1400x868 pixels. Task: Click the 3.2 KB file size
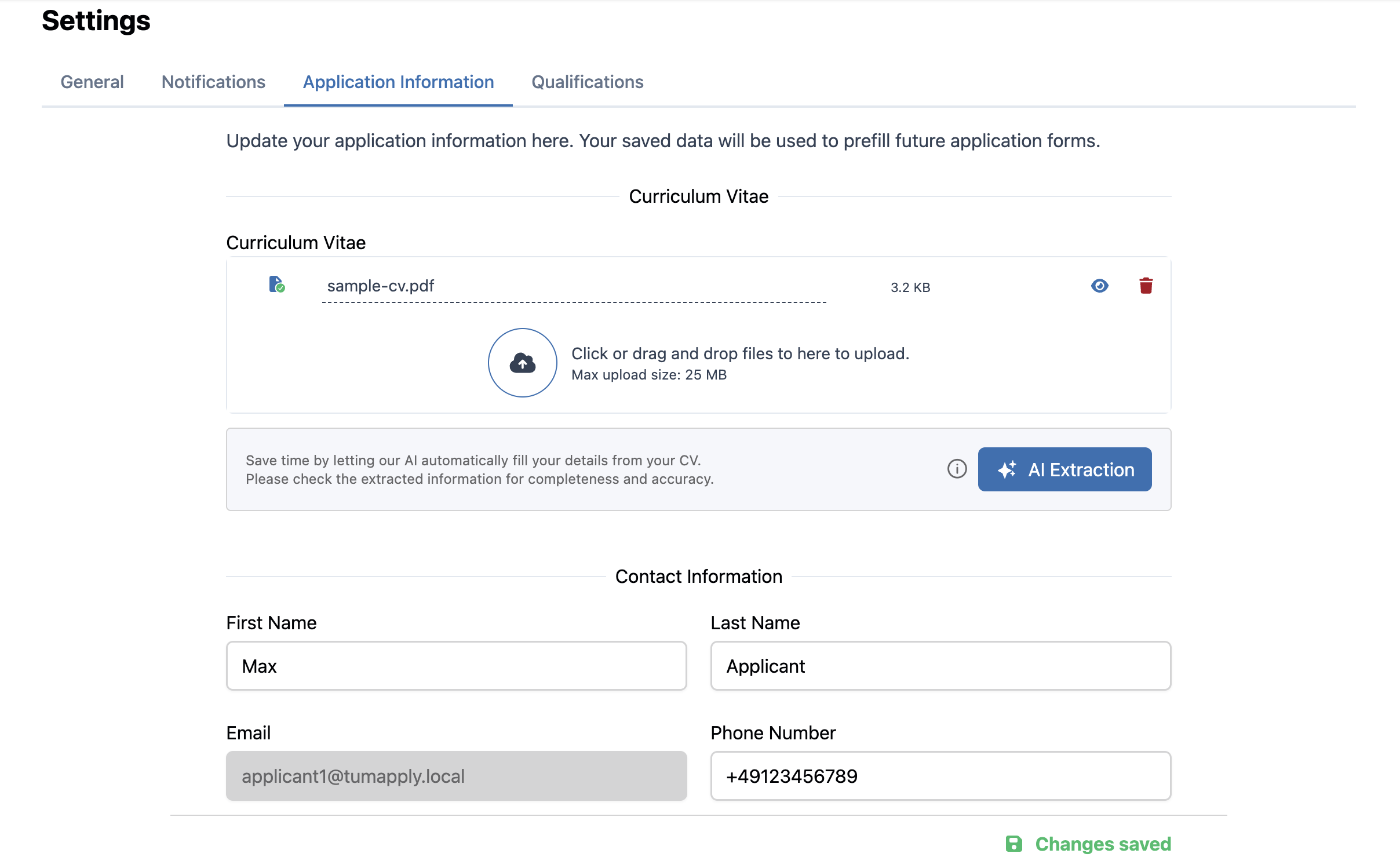click(910, 287)
